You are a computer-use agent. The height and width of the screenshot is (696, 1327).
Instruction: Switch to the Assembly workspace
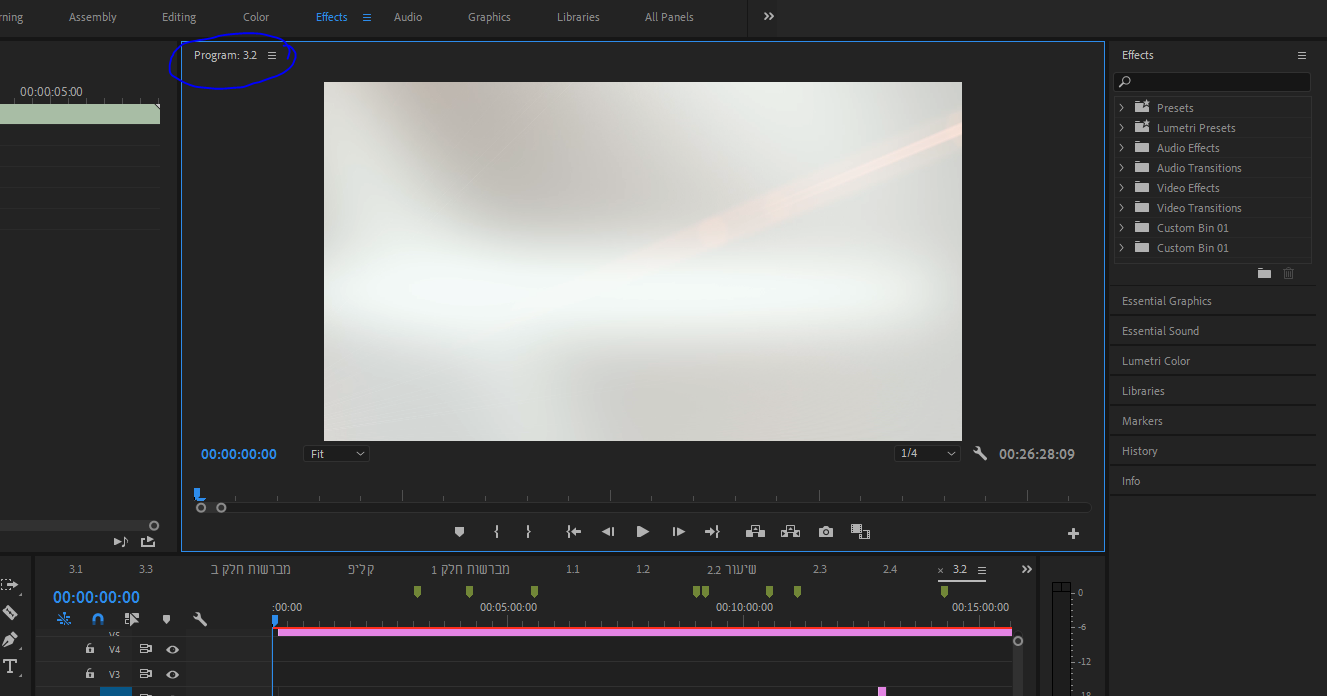tap(93, 17)
